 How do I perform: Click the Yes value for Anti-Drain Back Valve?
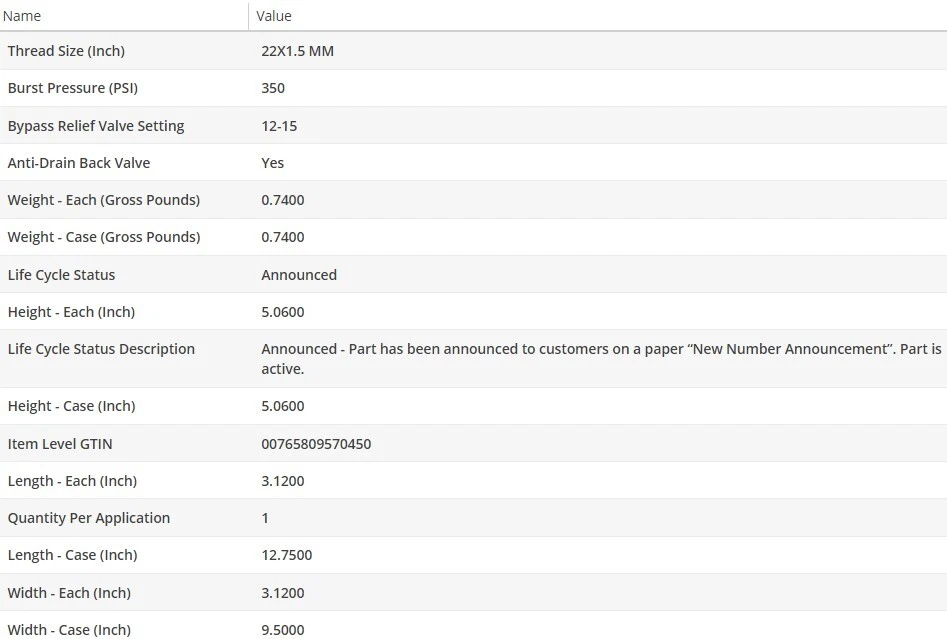coord(273,163)
